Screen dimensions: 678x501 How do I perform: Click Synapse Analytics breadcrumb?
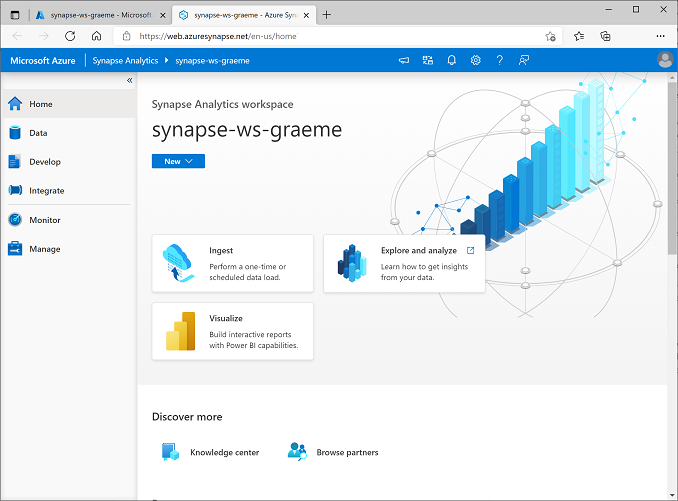125,61
